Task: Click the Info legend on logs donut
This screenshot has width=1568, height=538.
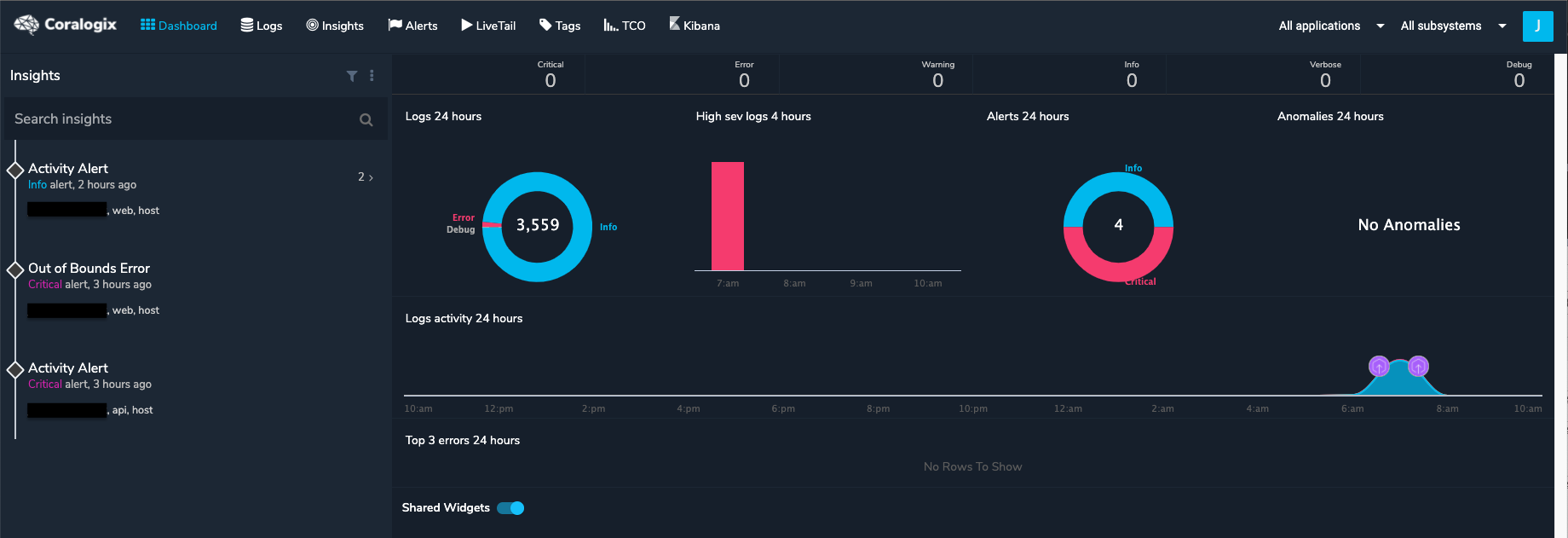Action: [608, 227]
